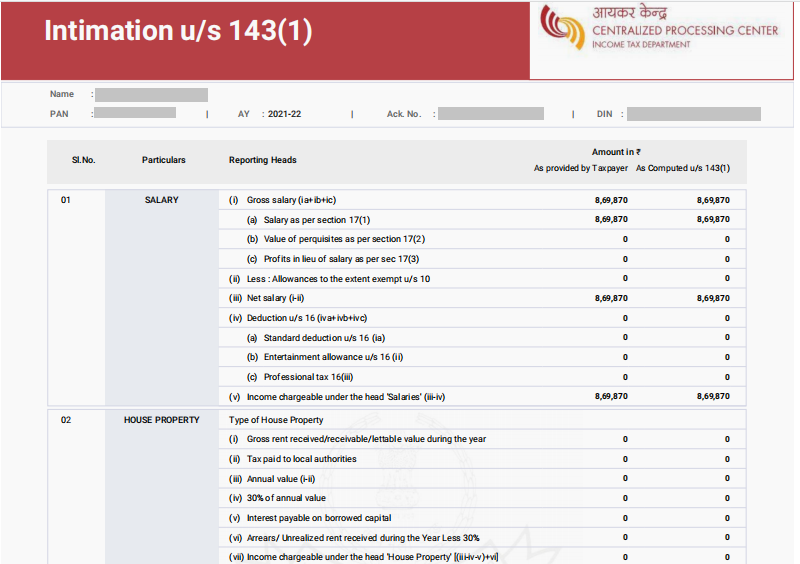Click the 'Particulars' column header
The height and width of the screenshot is (564, 800).
click(x=163, y=160)
